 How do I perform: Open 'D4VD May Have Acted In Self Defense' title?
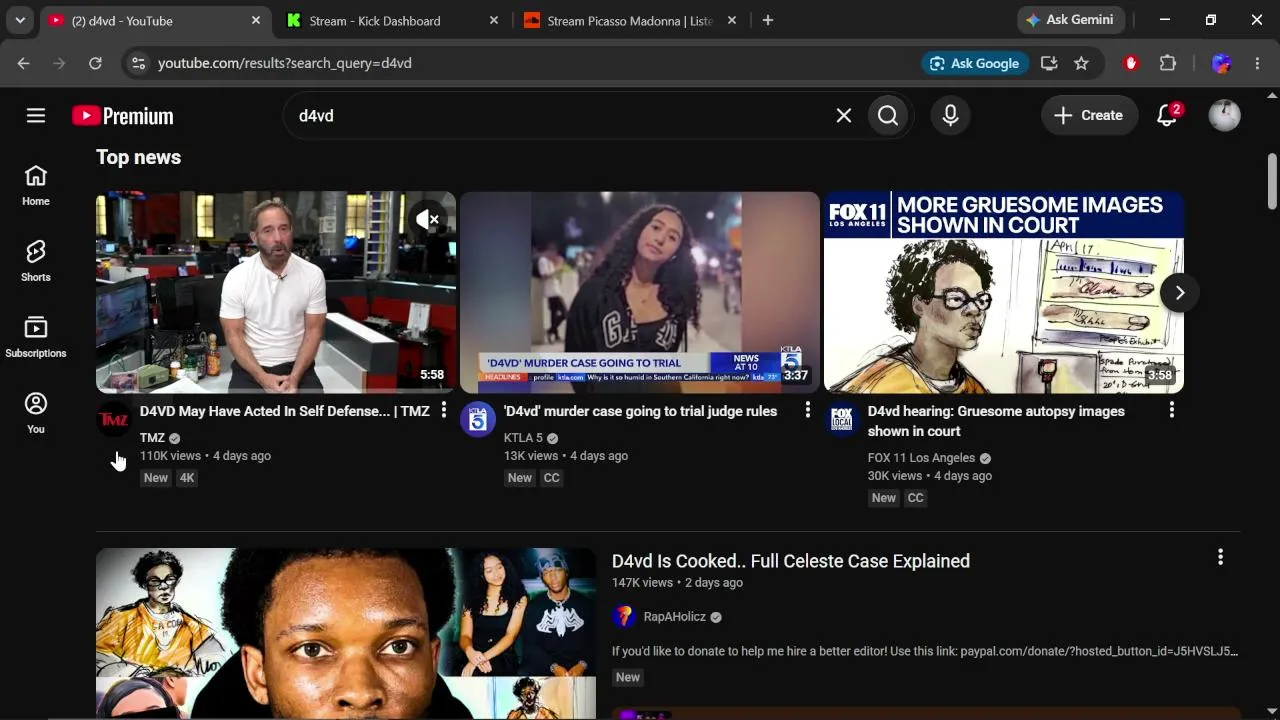coord(285,411)
